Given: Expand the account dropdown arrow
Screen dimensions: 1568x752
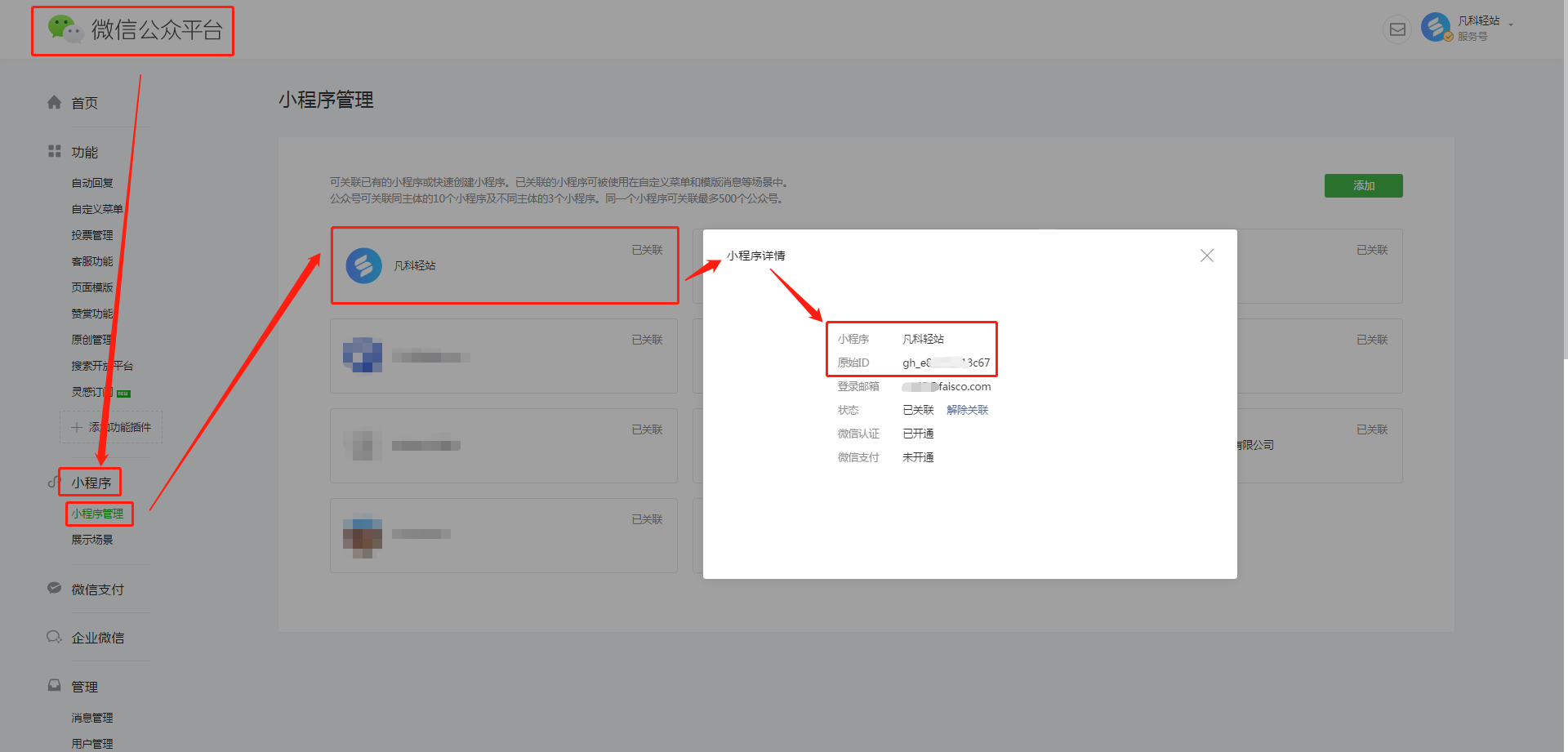Looking at the screenshot, I should tap(1511, 24).
